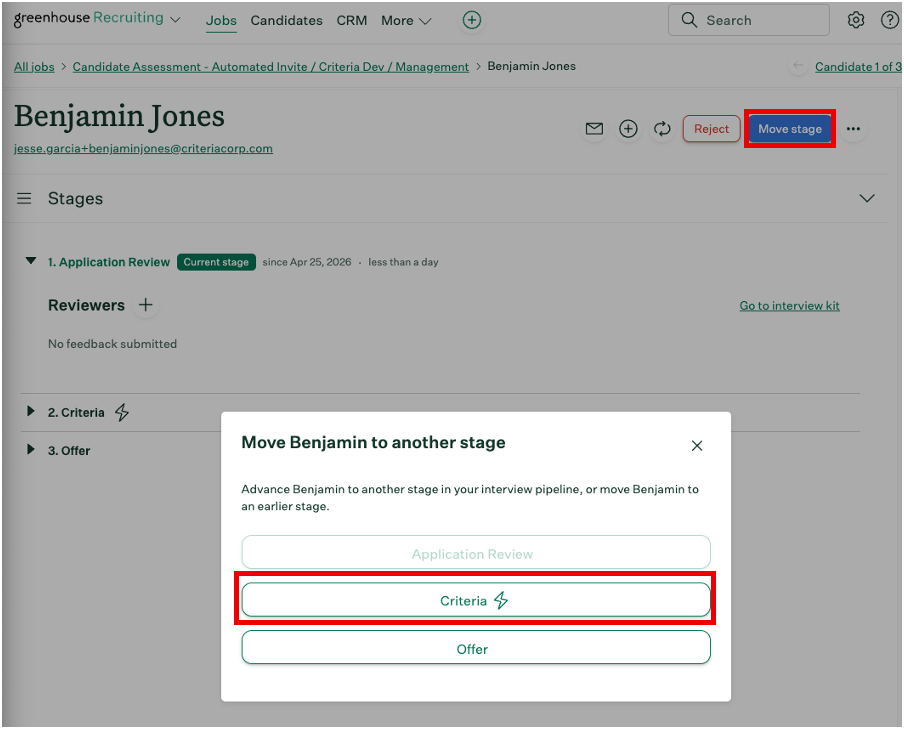
Task: Click the email candidate envelope icon
Action: pos(594,129)
